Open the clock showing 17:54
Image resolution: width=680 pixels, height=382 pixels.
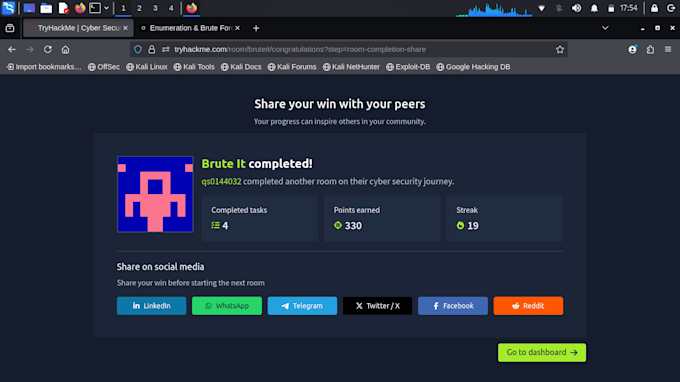pos(628,8)
